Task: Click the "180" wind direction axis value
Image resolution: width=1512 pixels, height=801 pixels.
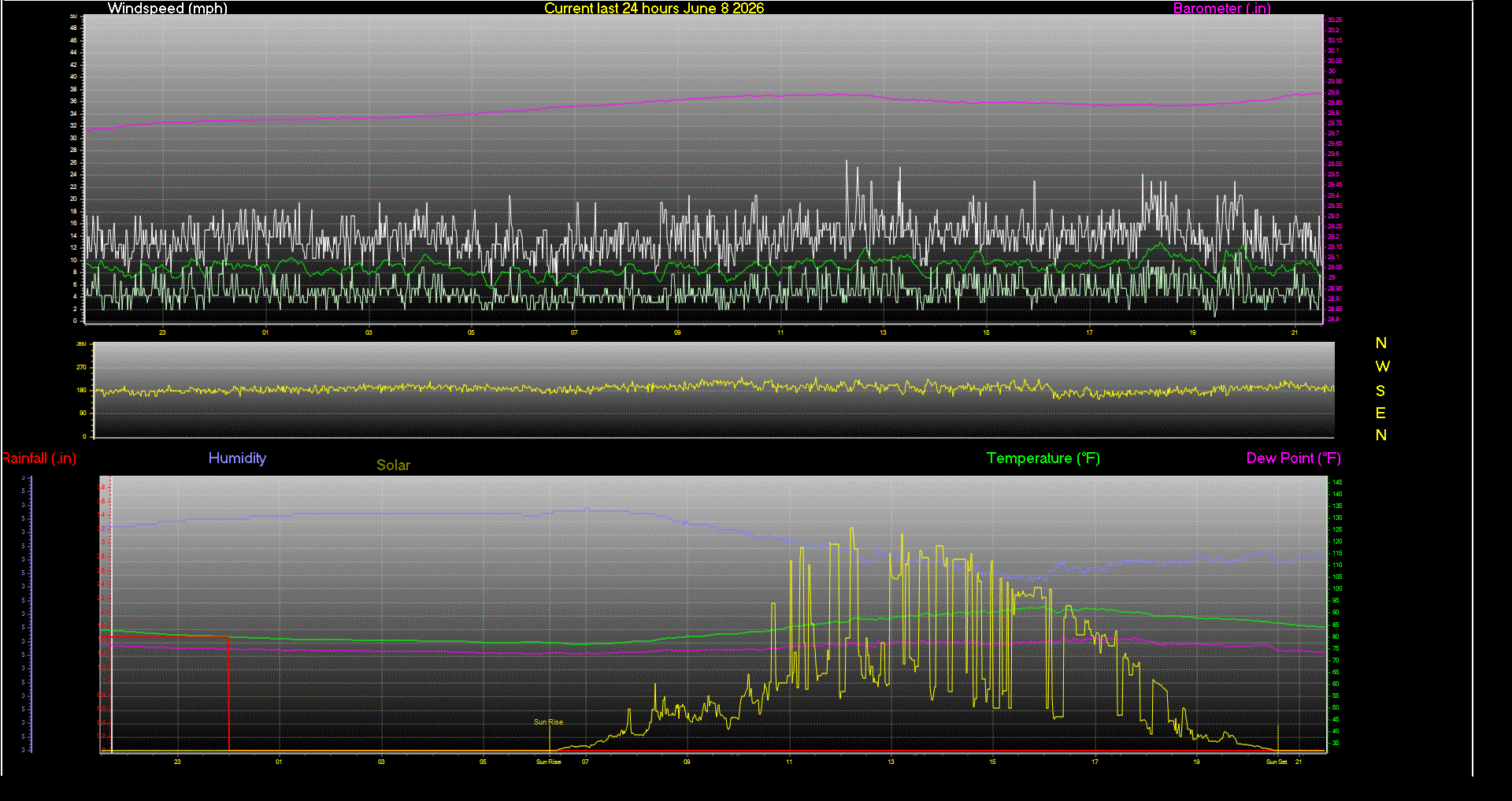Action: click(x=81, y=390)
